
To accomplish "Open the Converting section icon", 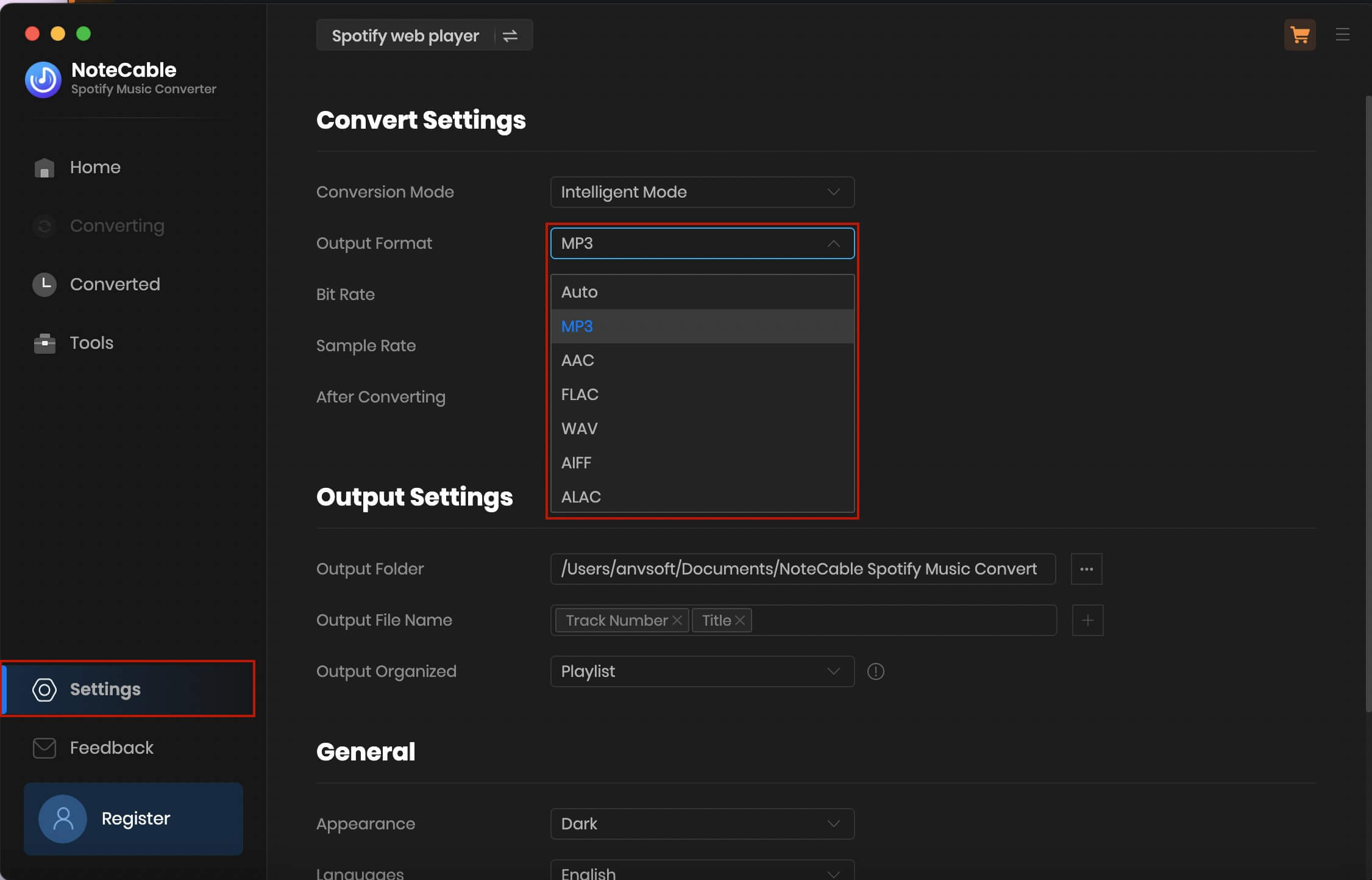I will pos(44,226).
